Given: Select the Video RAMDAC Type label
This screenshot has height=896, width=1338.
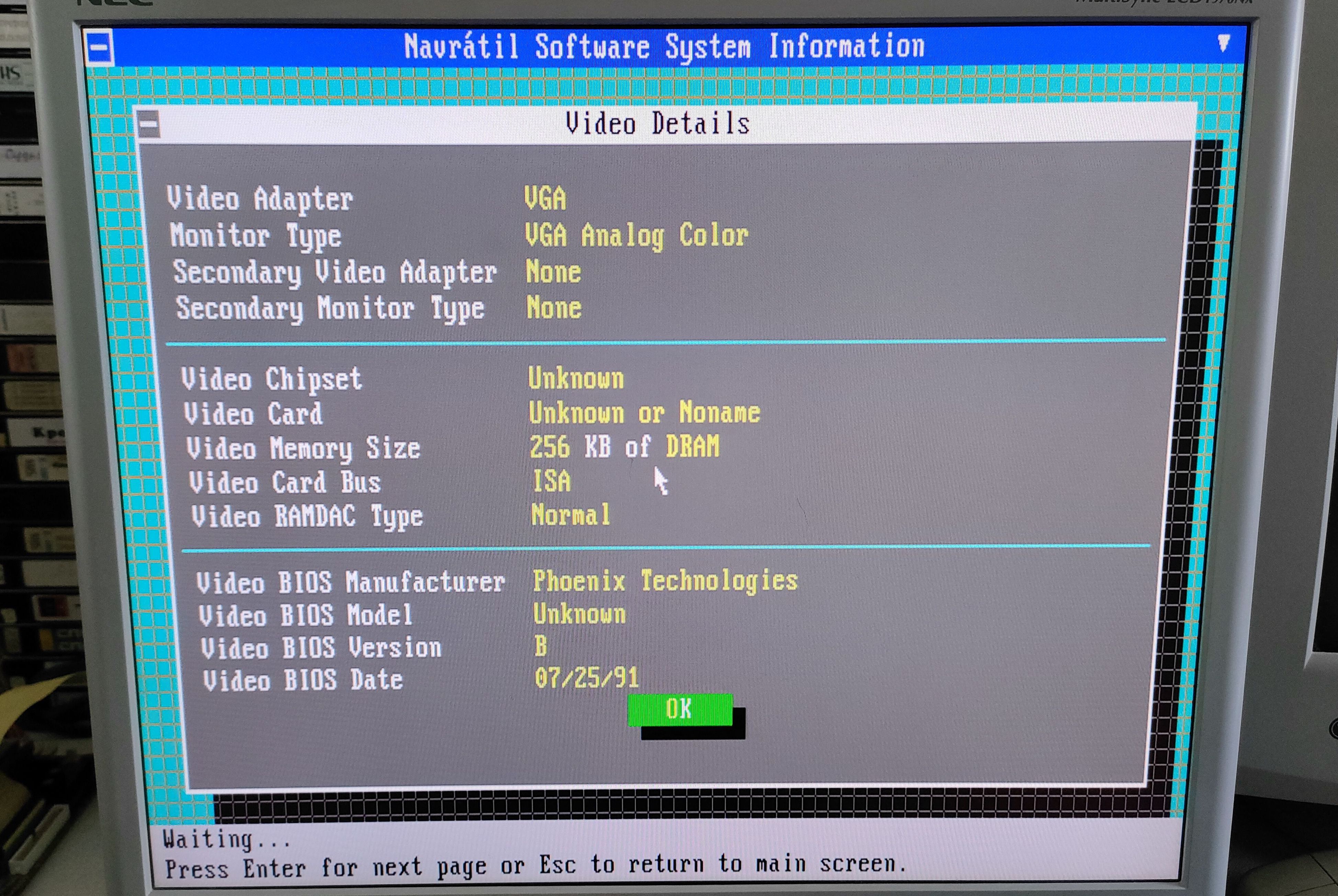Looking at the screenshot, I should 307,517.
